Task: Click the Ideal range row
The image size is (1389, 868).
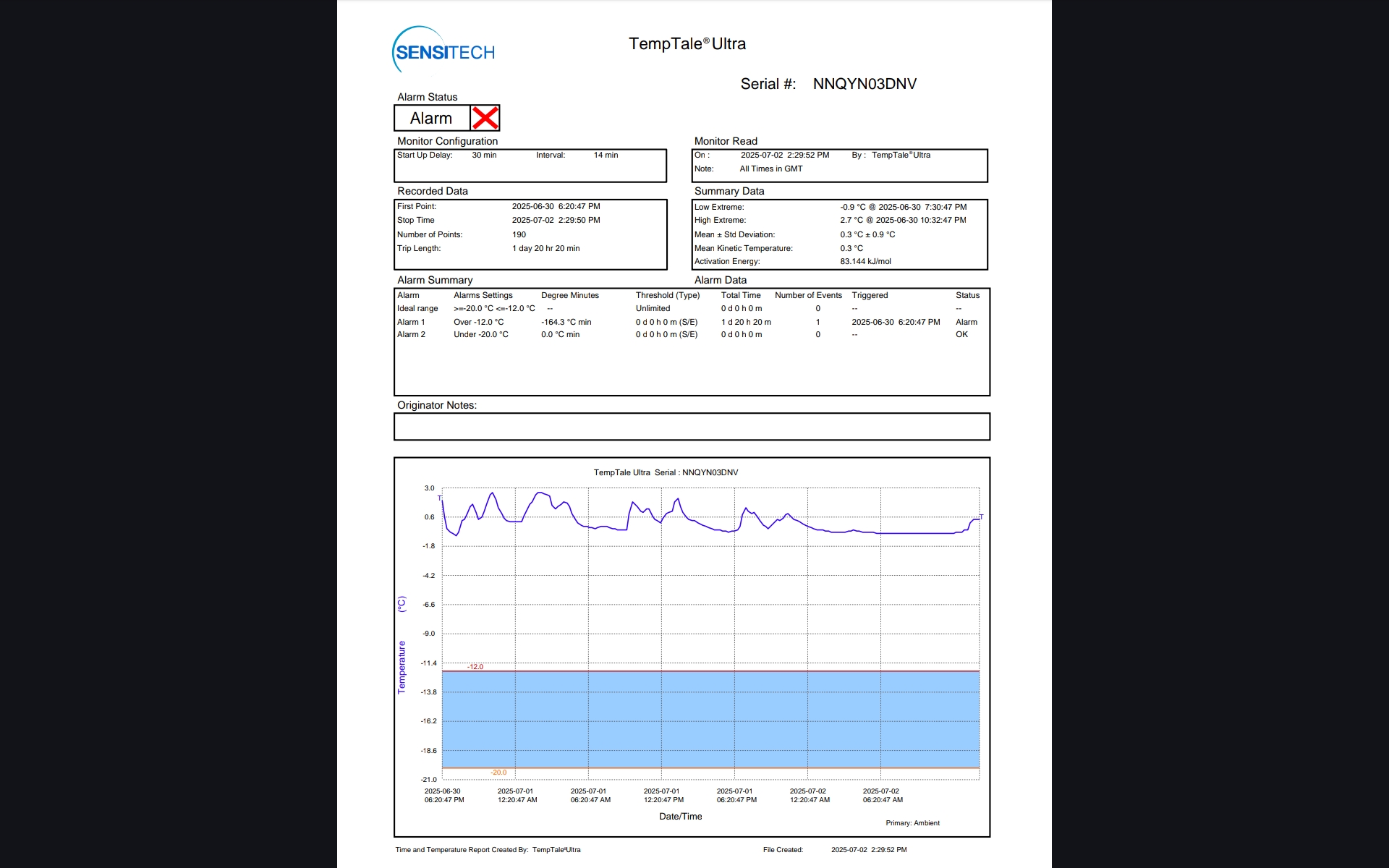Action: [417, 308]
